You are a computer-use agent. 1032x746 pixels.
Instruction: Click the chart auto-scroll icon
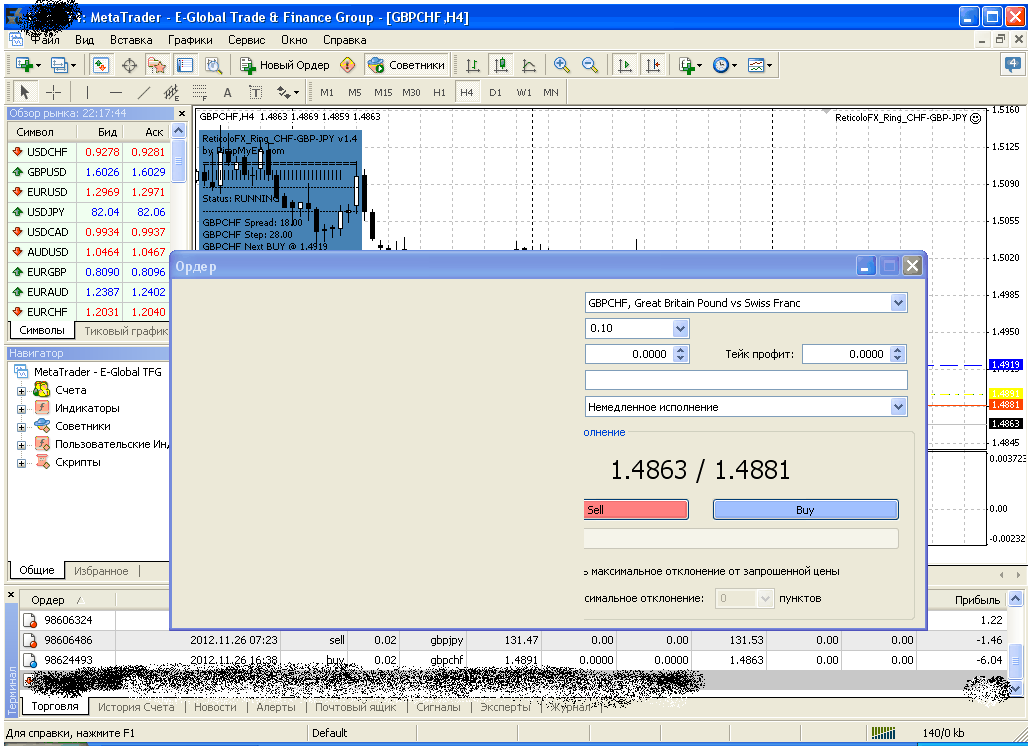tap(625, 65)
